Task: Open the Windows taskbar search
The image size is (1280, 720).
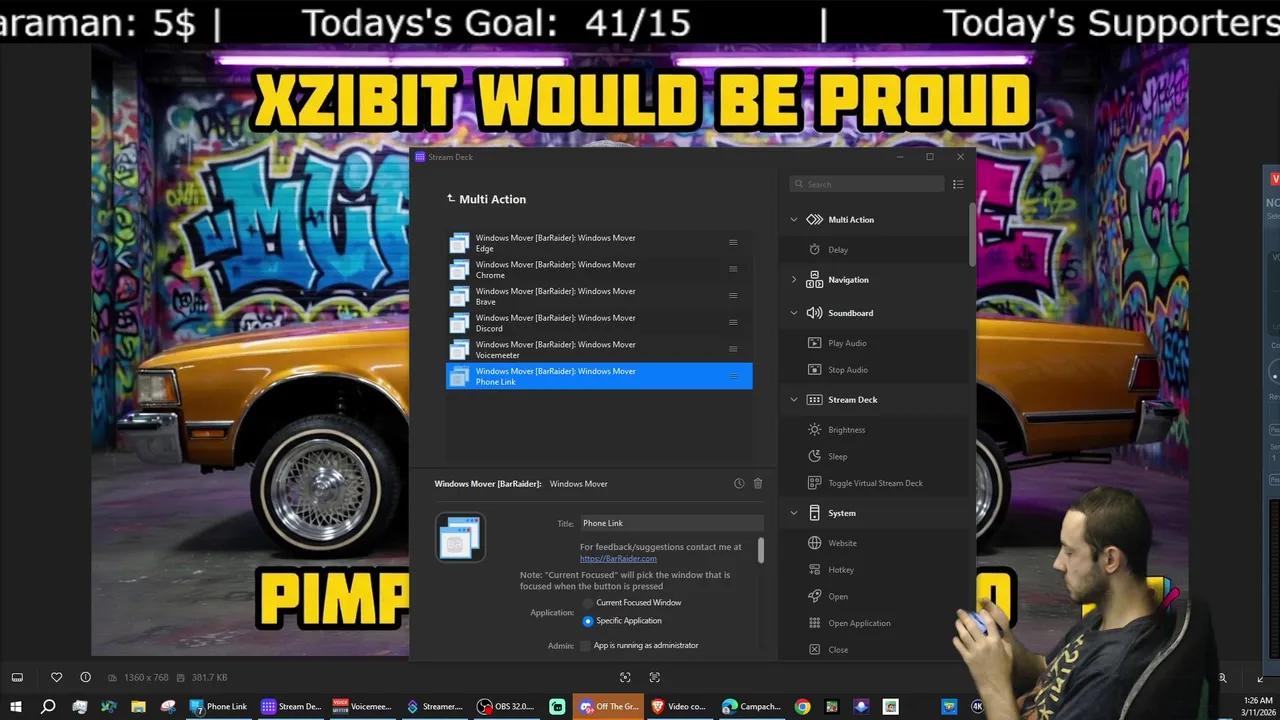Action: coord(47,706)
